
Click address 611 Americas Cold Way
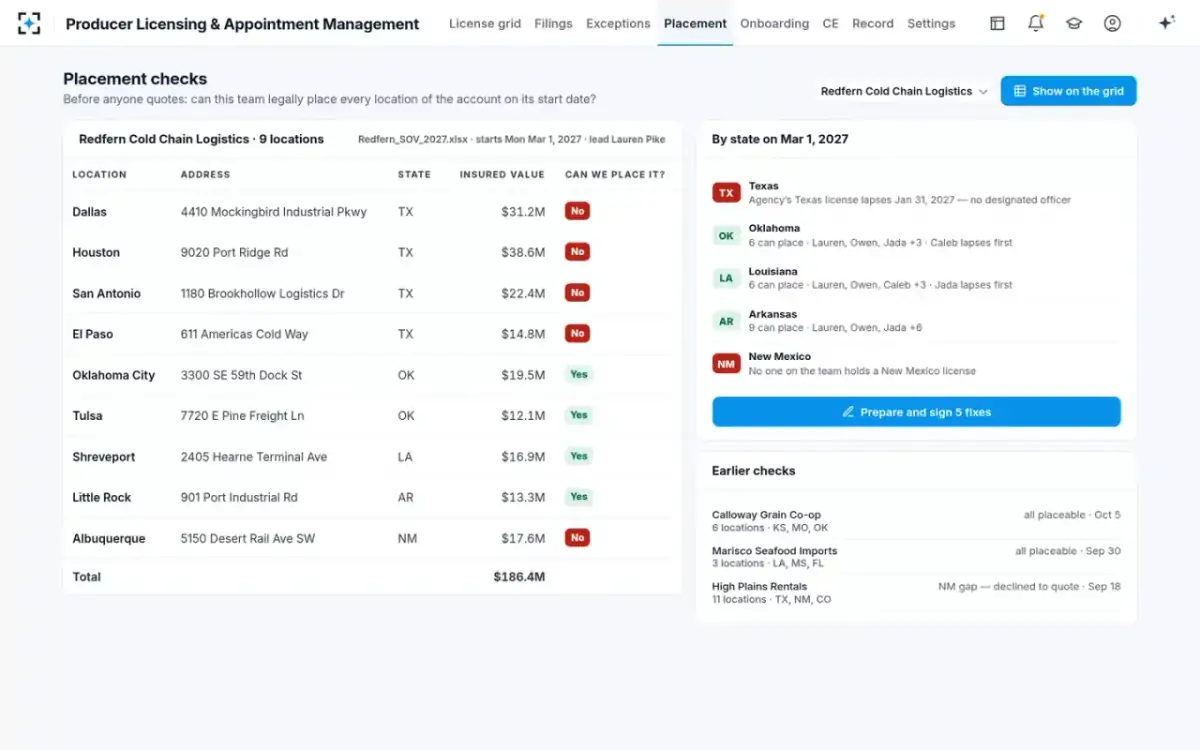[x=244, y=334]
